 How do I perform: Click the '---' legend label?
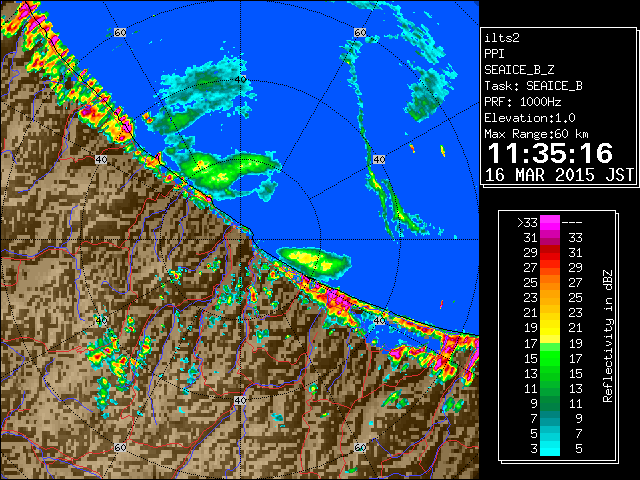pos(572,223)
